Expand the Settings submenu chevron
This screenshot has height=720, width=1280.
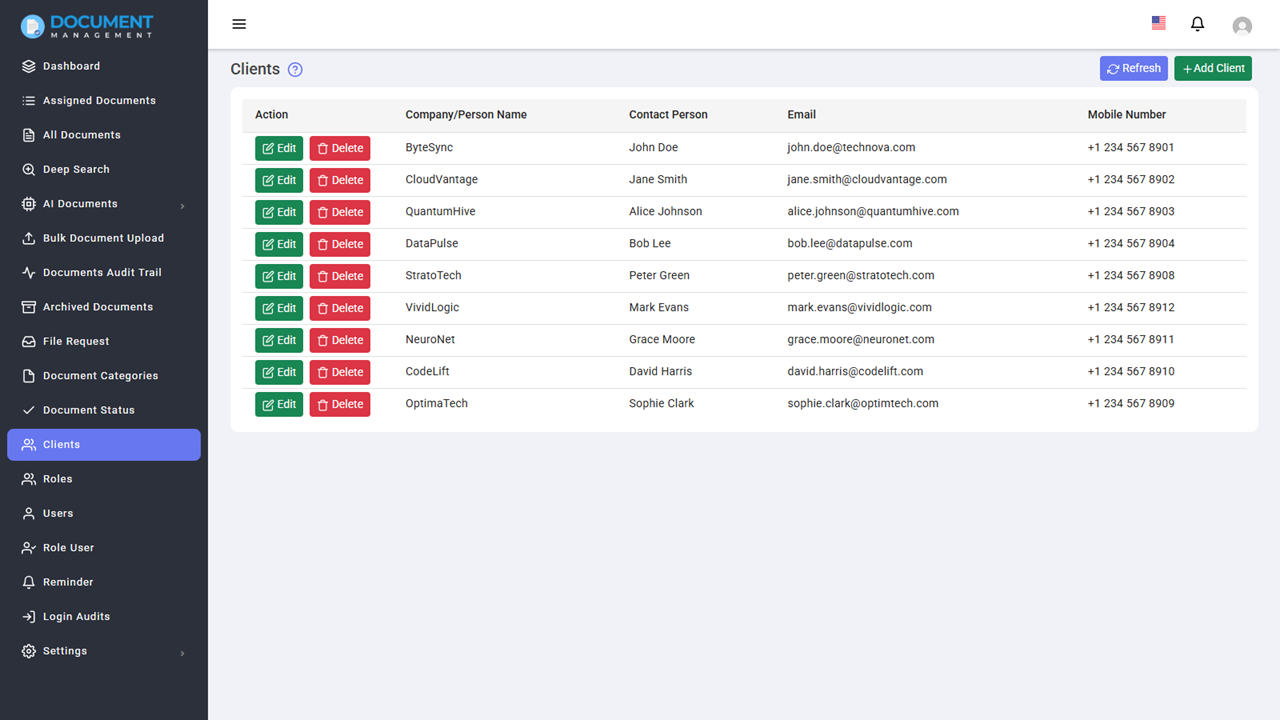click(x=182, y=653)
